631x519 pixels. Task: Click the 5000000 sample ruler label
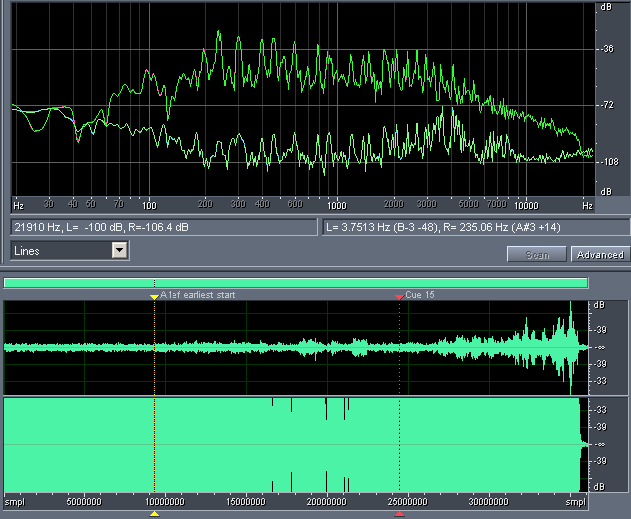pyautogui.click(x=84, y=502)
